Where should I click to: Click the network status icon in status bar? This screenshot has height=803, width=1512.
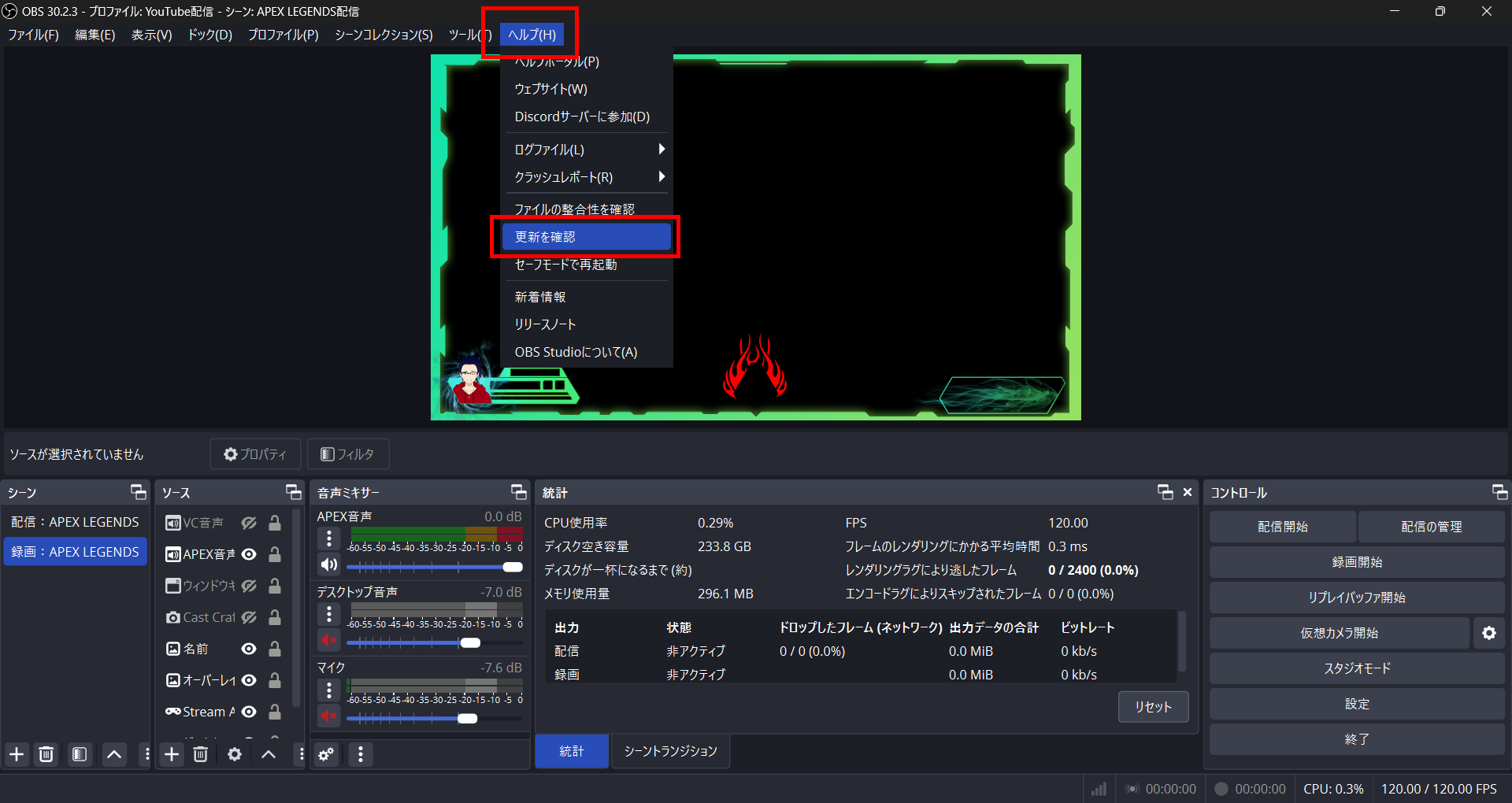click(x=1099, y=789)
